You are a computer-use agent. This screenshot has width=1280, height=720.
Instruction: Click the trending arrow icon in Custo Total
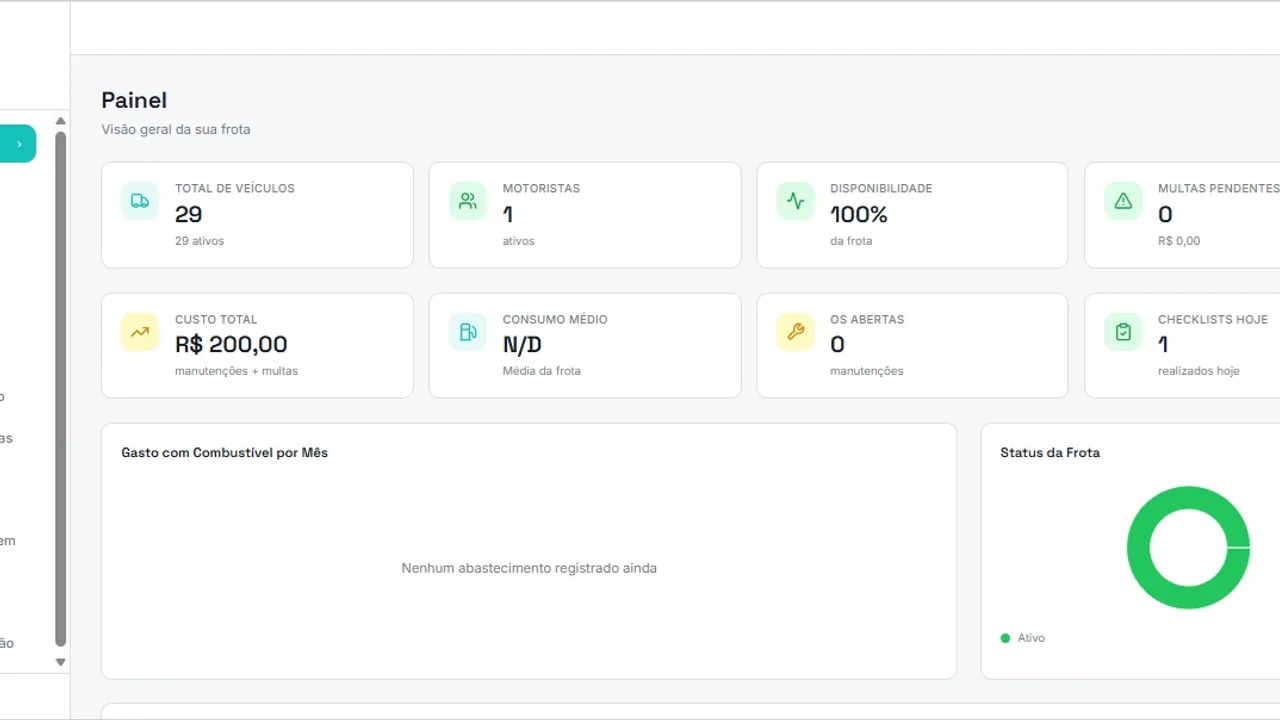click(140, 332)
